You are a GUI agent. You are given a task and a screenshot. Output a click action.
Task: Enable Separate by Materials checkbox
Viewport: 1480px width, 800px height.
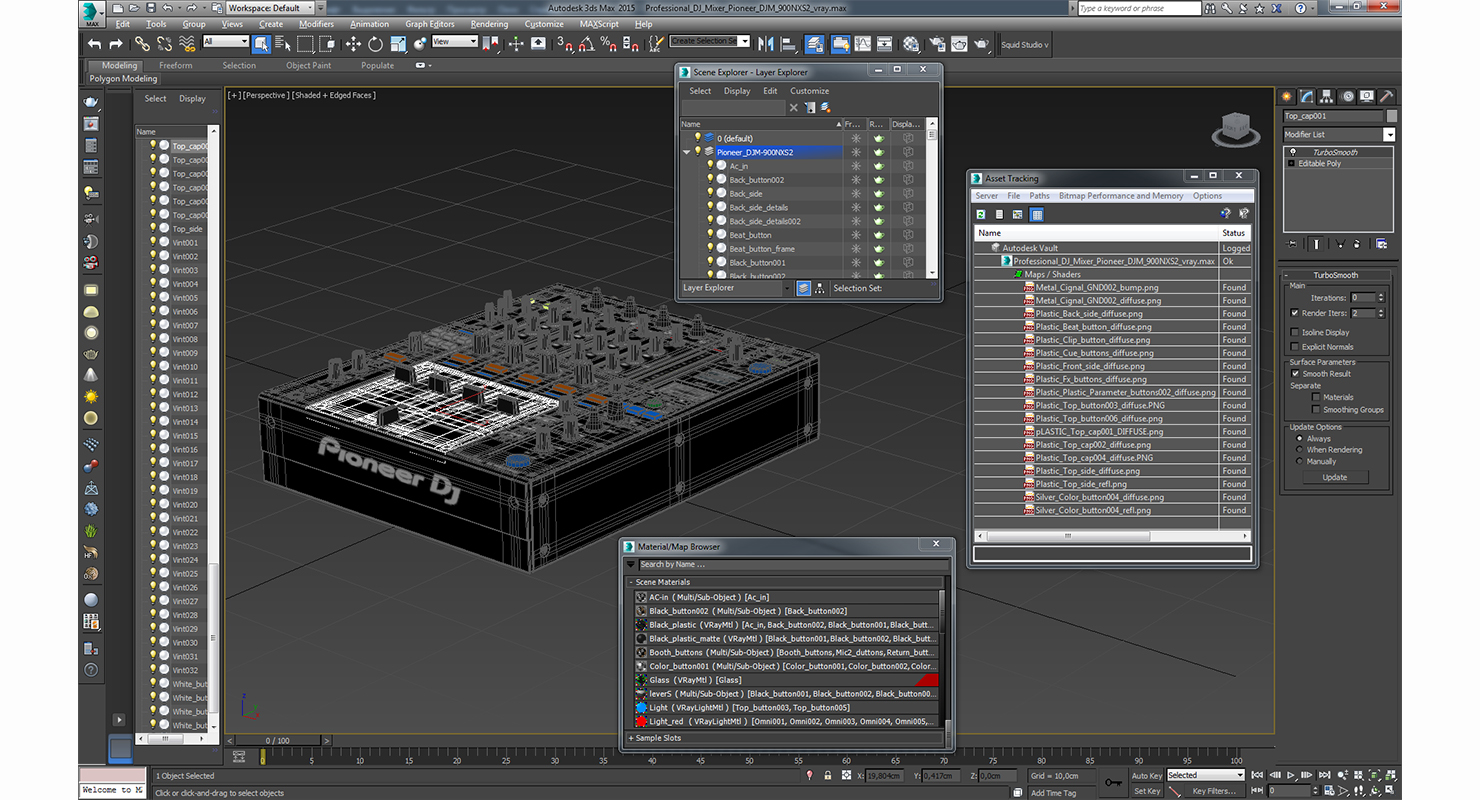[1315, 397]
